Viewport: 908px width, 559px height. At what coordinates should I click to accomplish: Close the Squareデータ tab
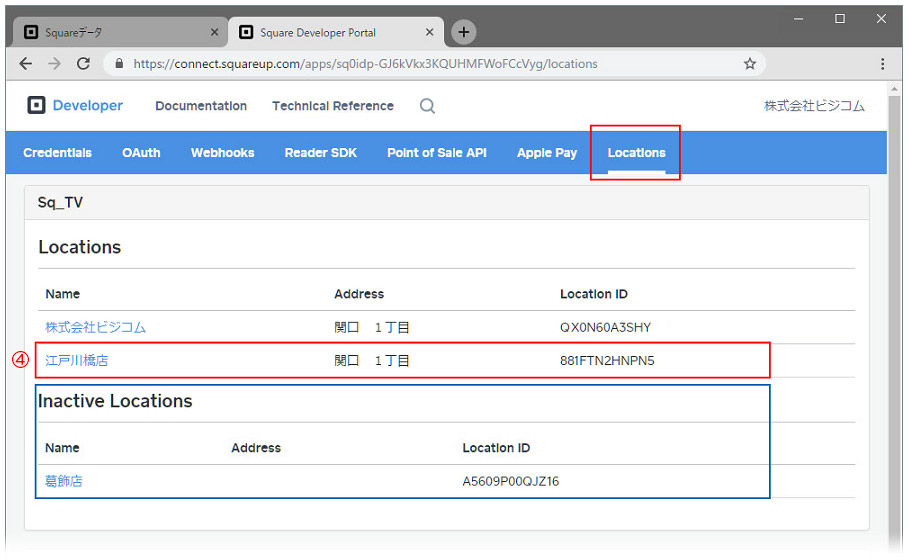point(214,32)
